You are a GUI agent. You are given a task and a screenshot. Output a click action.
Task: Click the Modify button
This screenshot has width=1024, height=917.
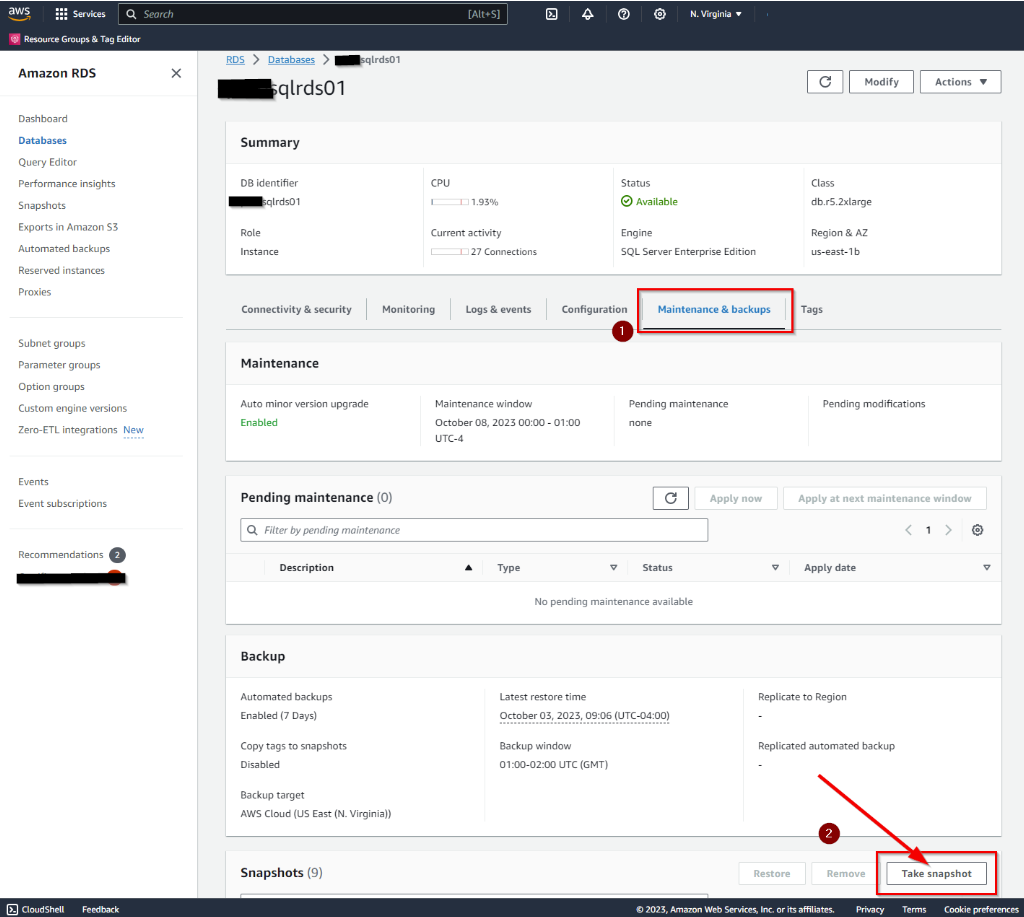pyautogui.click(x=881, y=82)
